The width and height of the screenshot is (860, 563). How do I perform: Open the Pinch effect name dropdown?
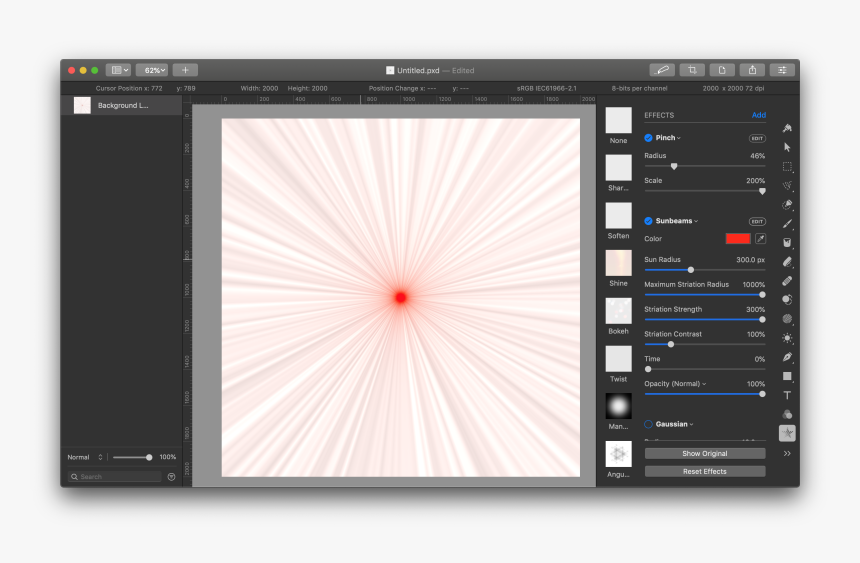(x=668, y=138)
